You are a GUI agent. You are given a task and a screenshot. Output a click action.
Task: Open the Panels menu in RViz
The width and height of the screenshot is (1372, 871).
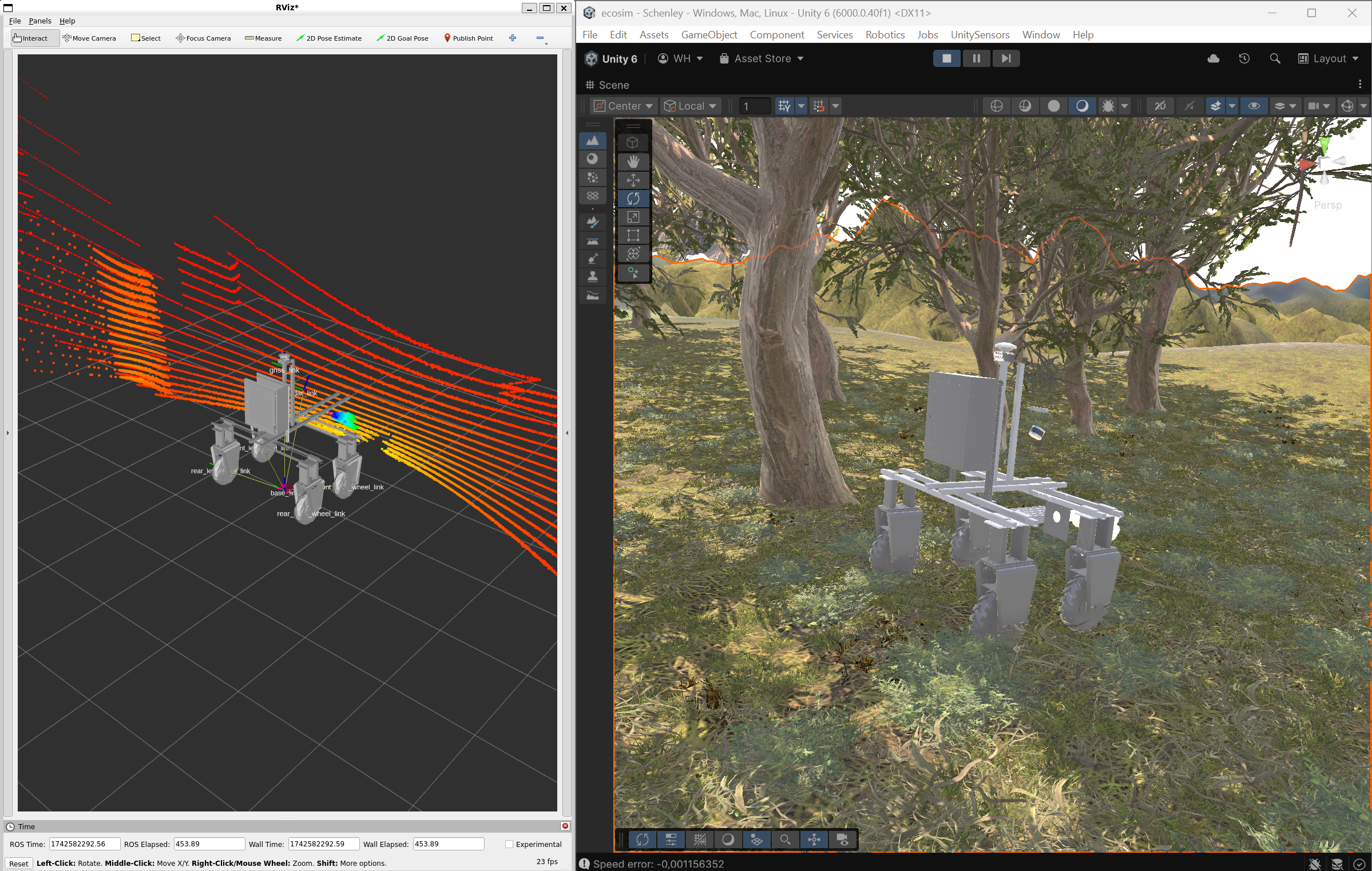pyautogui.click(x=39, y=21)
